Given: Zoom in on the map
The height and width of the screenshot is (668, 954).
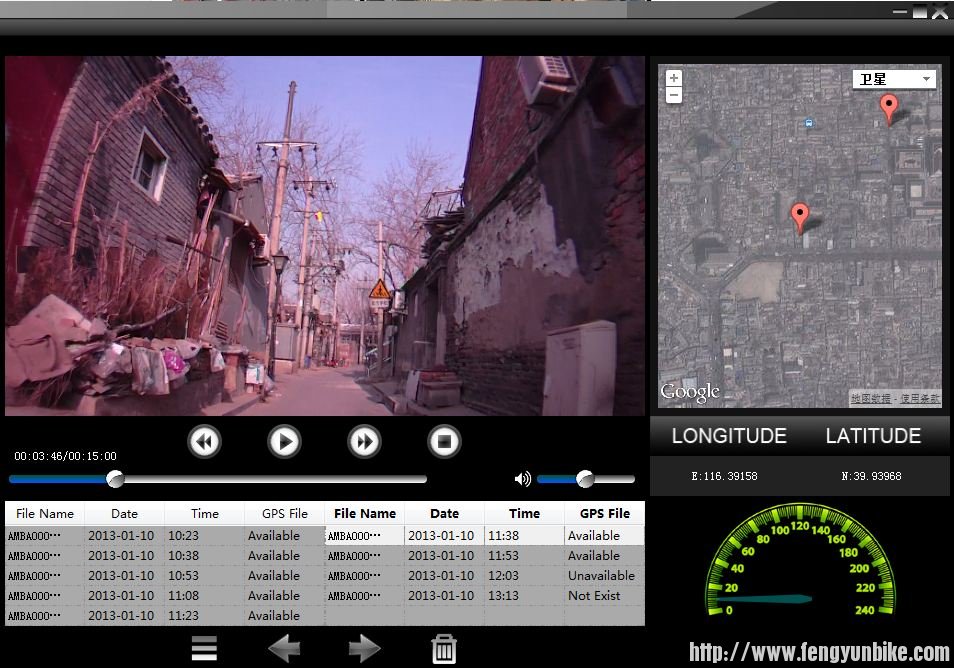Looking at the screenshot, I should [674, 78].
